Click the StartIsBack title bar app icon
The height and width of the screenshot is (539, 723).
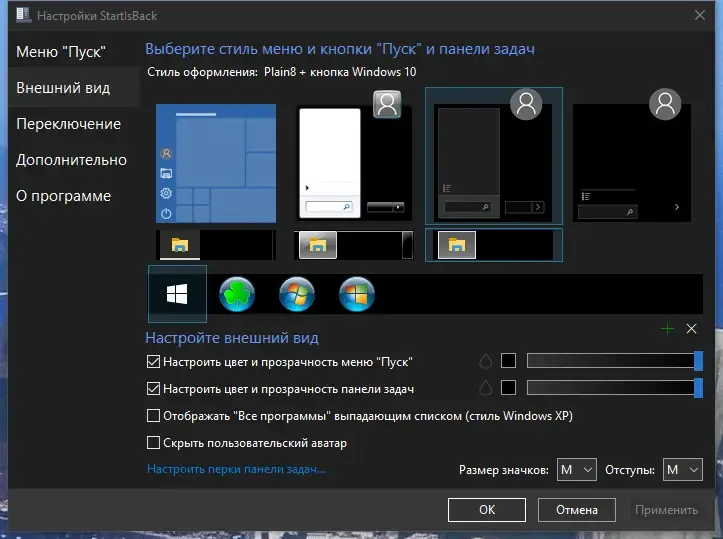pos(23,15)
